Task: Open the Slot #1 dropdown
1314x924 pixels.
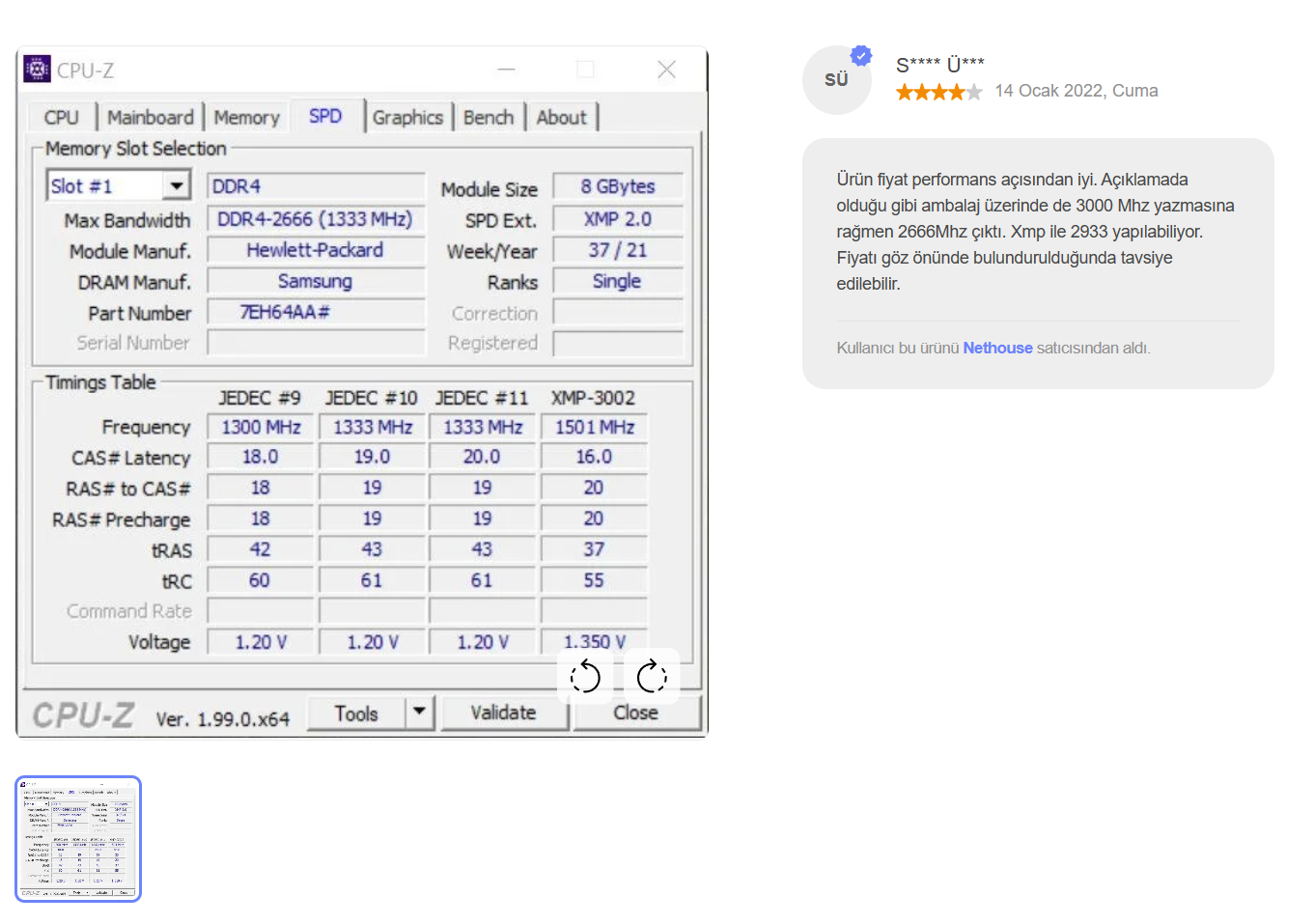Action: coord(117,185)
